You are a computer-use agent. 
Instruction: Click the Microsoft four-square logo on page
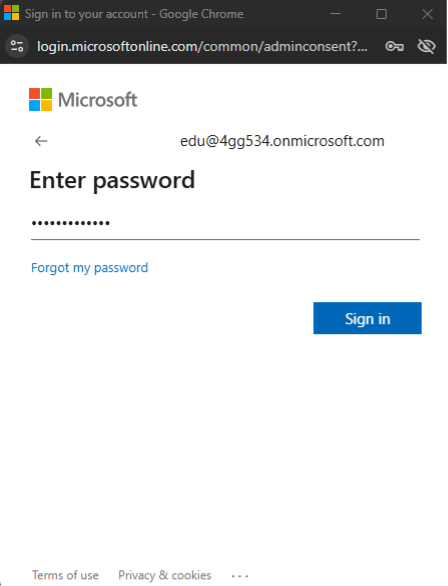(x=40, y=99)
